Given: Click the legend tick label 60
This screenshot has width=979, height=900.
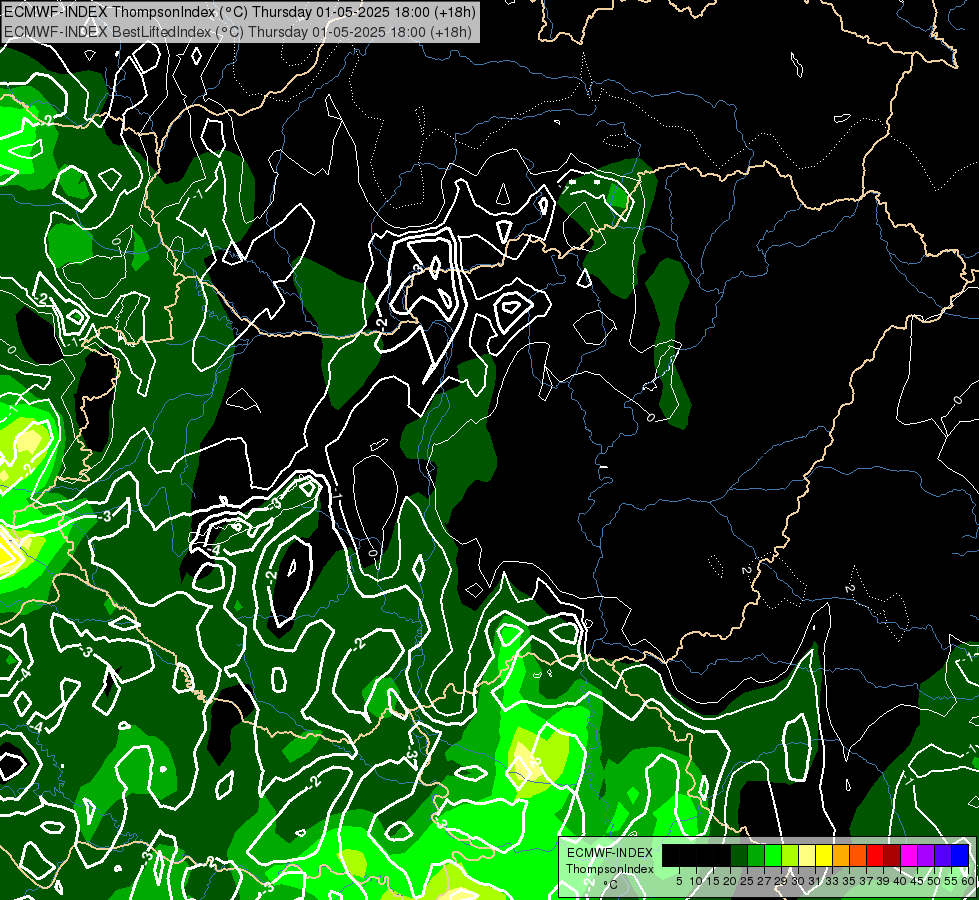Looking at the screenshot, I should (x=968, y=881).
